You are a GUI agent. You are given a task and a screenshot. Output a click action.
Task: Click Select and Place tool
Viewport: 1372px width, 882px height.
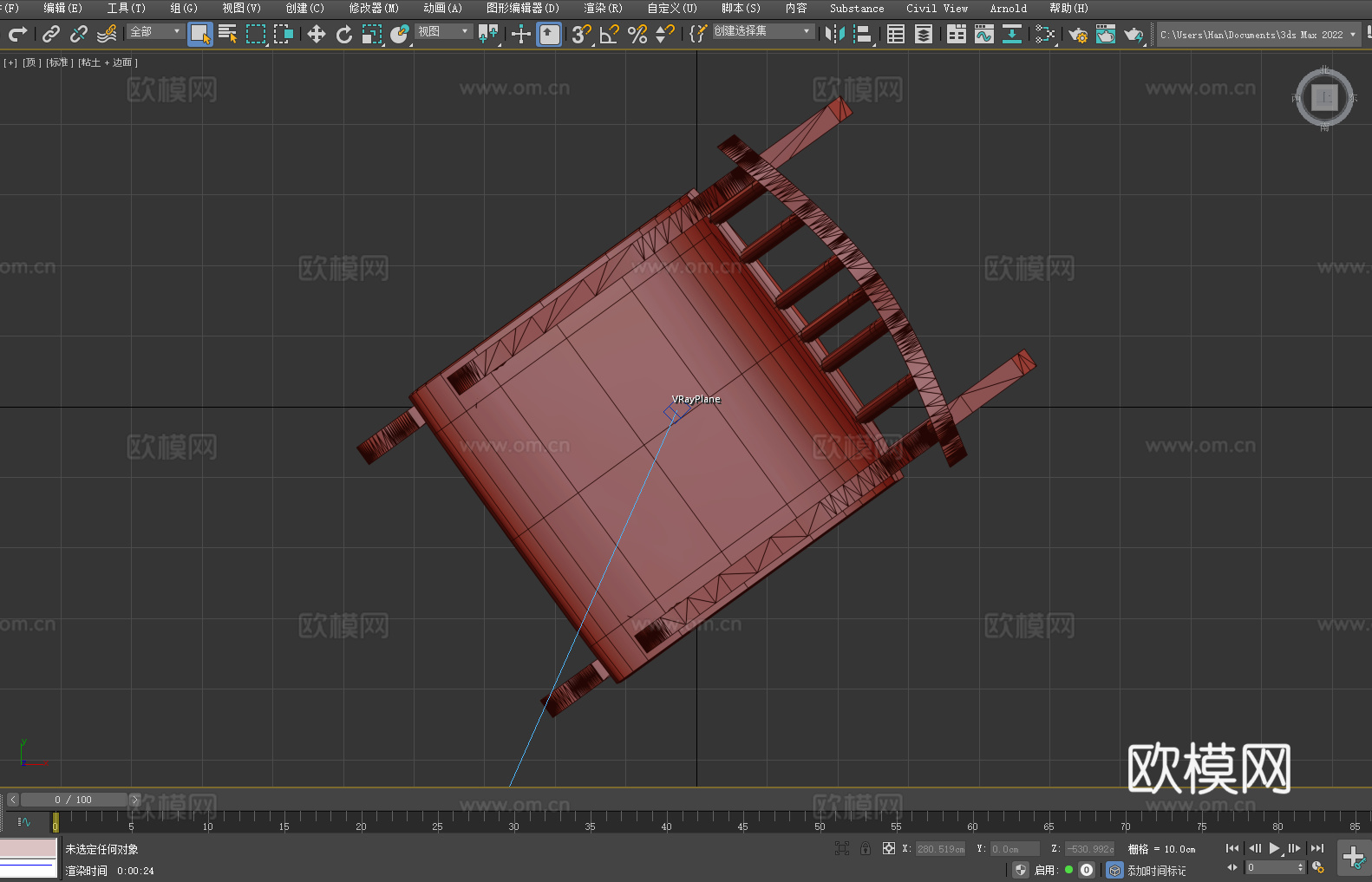[400, 34]
